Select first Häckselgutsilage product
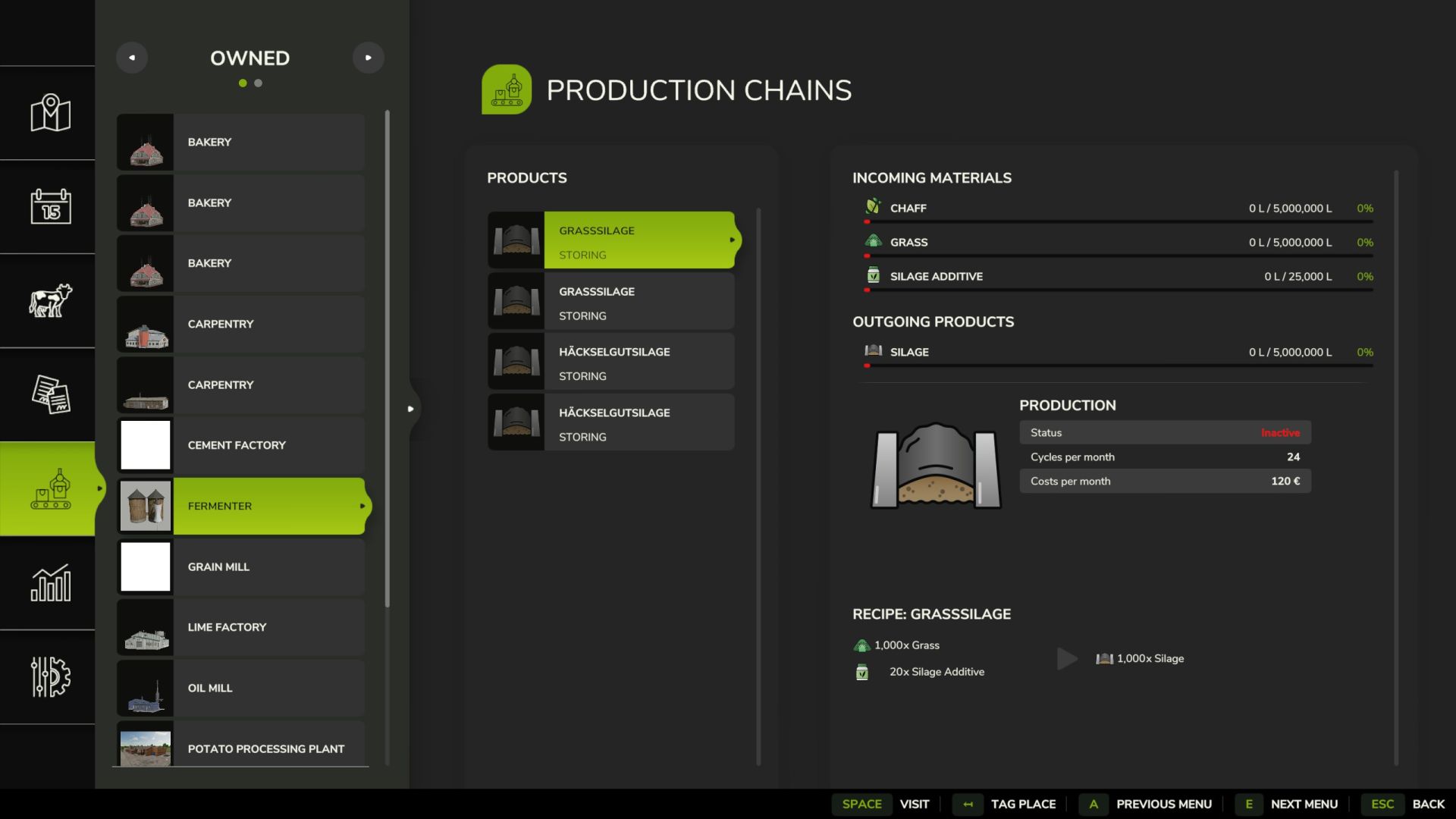1456x819 pixels. tap(611, 362)
